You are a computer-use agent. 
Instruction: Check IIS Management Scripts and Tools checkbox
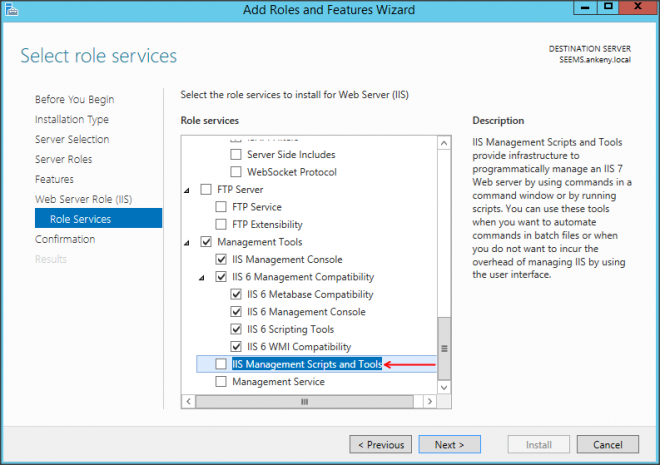click(x=222, y=365)
